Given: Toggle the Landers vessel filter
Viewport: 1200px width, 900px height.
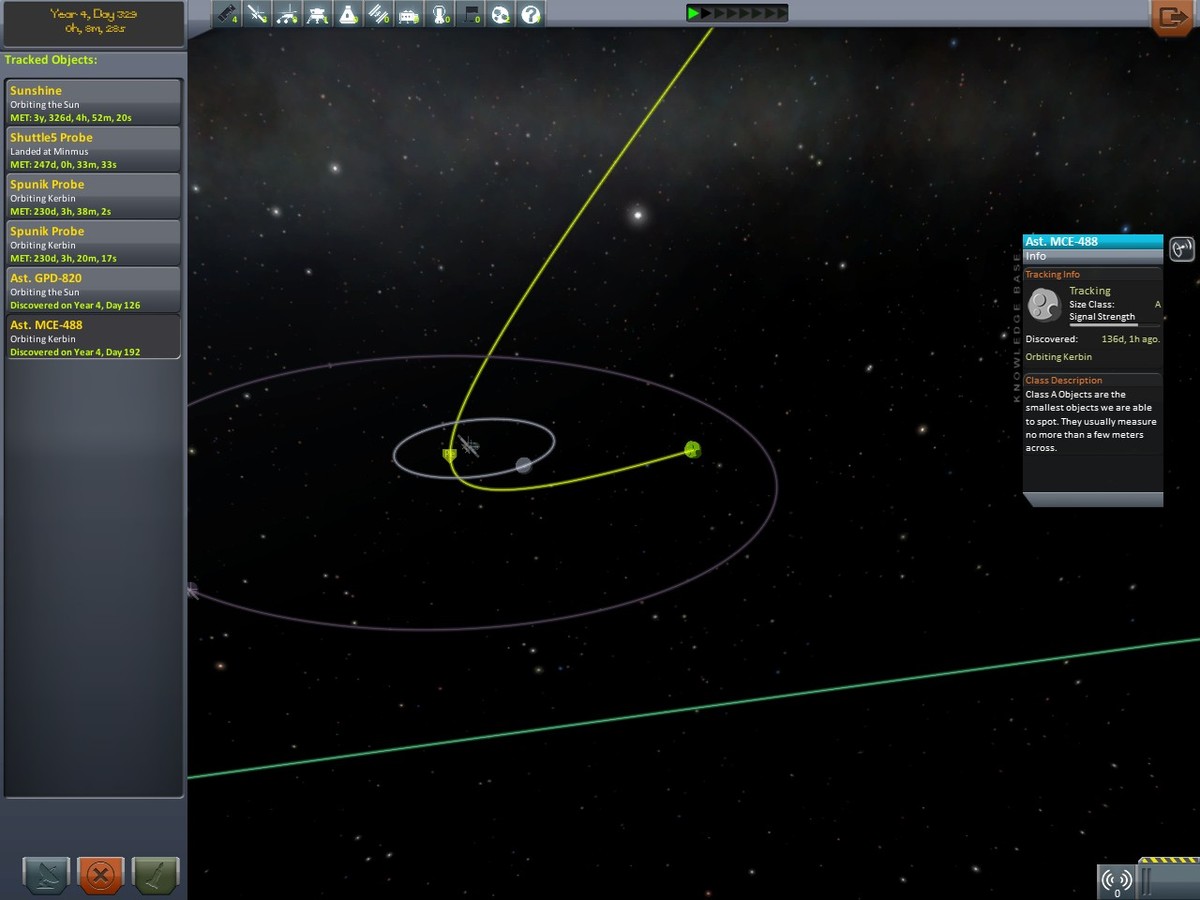Looking at the screenshot, I should 318,14.
